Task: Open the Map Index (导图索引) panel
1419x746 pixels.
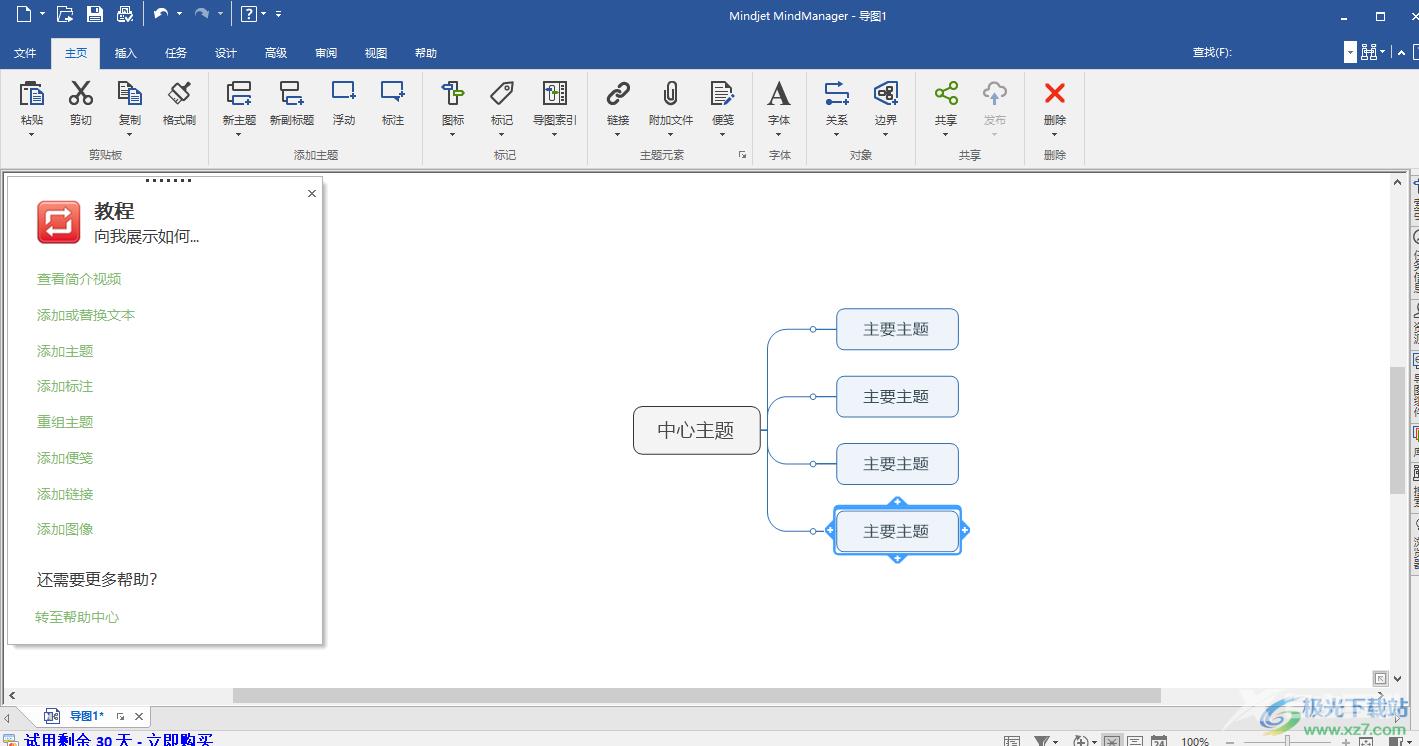Action: coord(555,94)
